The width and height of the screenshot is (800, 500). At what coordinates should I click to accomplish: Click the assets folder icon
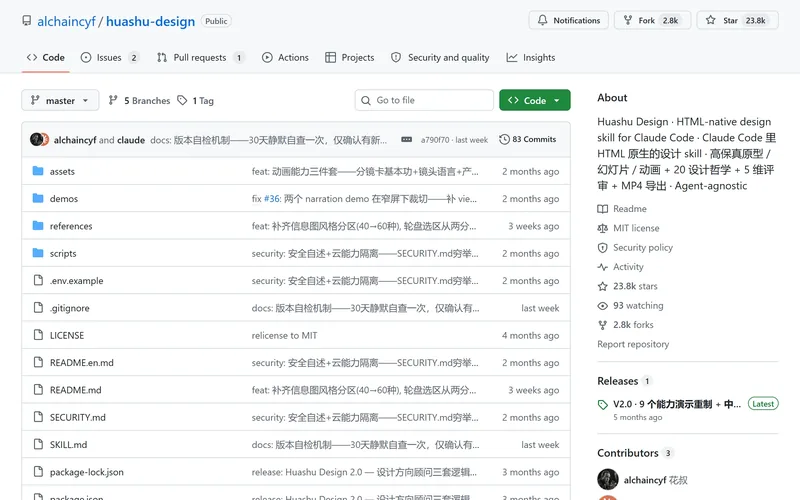(x=38, y=171)
